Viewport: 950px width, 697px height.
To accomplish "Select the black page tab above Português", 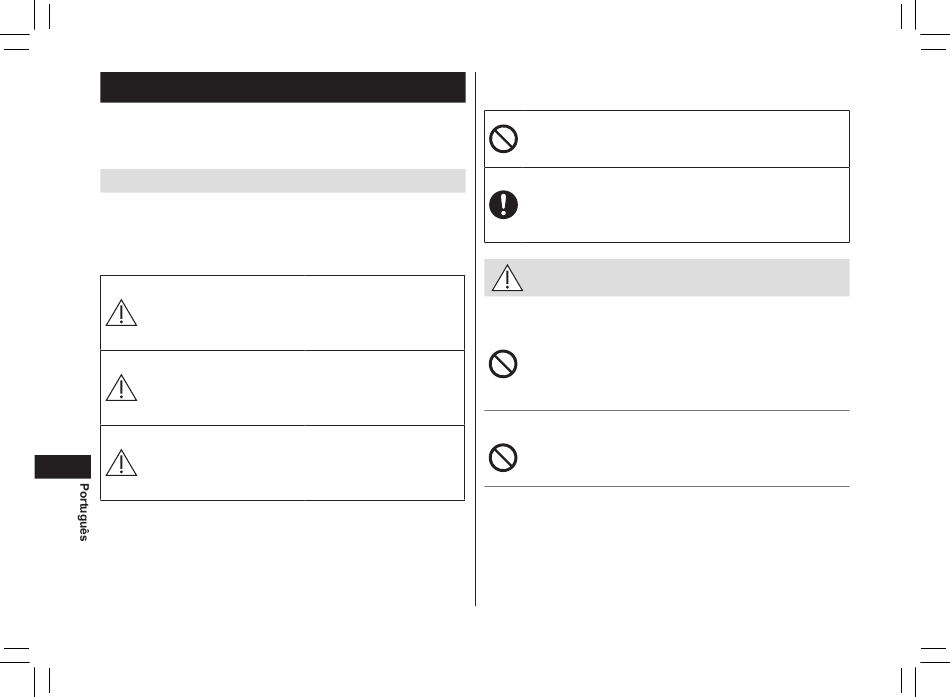I will 62,467.
